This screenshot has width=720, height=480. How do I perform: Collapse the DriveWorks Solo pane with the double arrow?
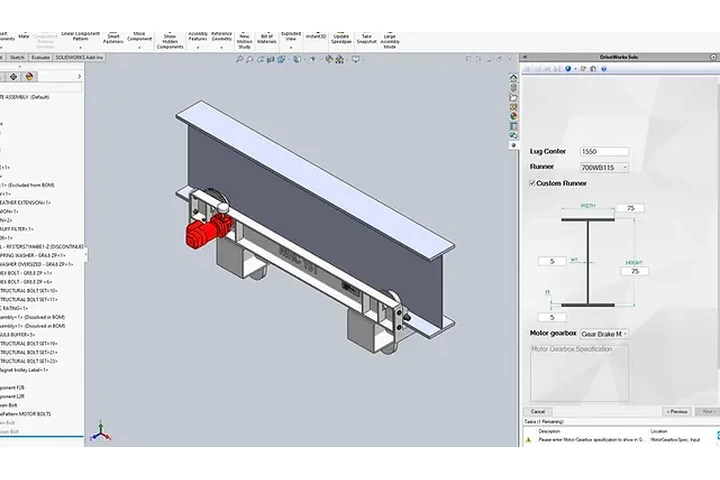525,57
